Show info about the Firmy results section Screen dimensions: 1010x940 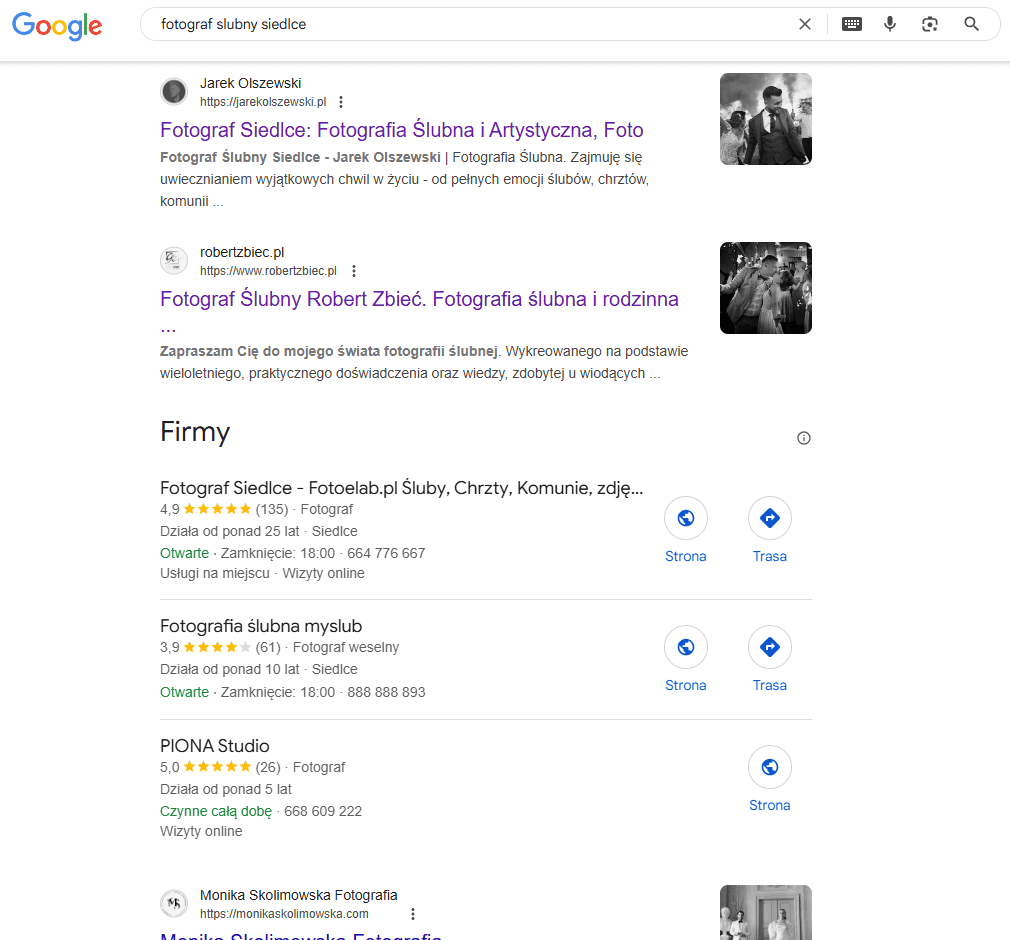point(803,438)
